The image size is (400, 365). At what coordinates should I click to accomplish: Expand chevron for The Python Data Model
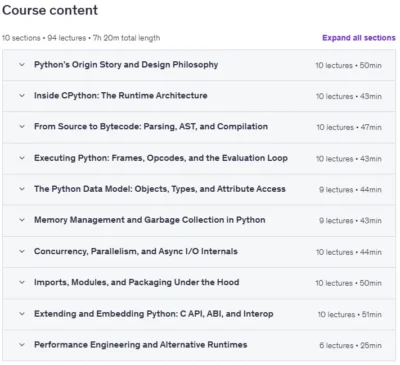22,189
